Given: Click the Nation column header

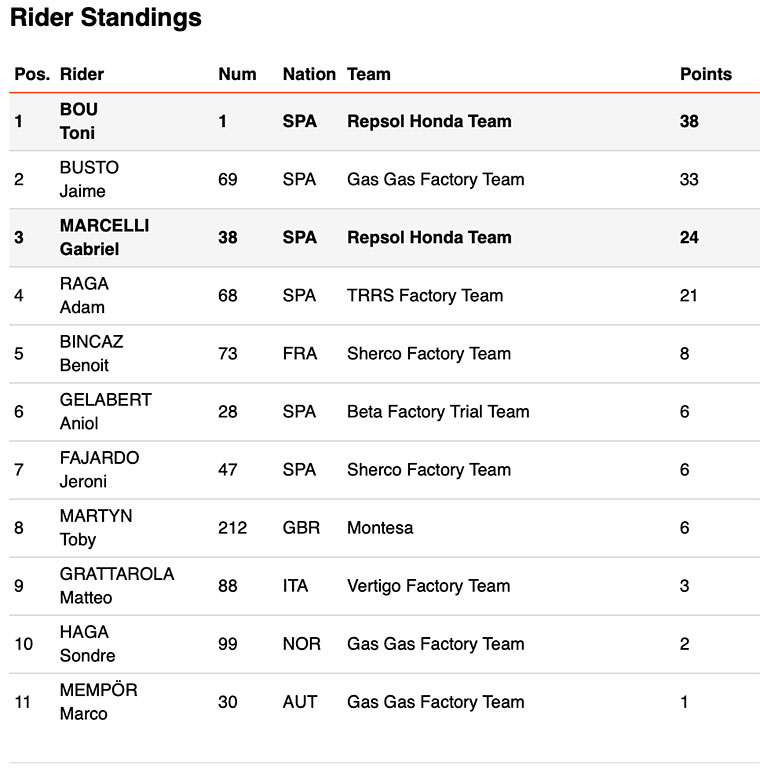Looking at the screenshot, I should click(309, 74).
